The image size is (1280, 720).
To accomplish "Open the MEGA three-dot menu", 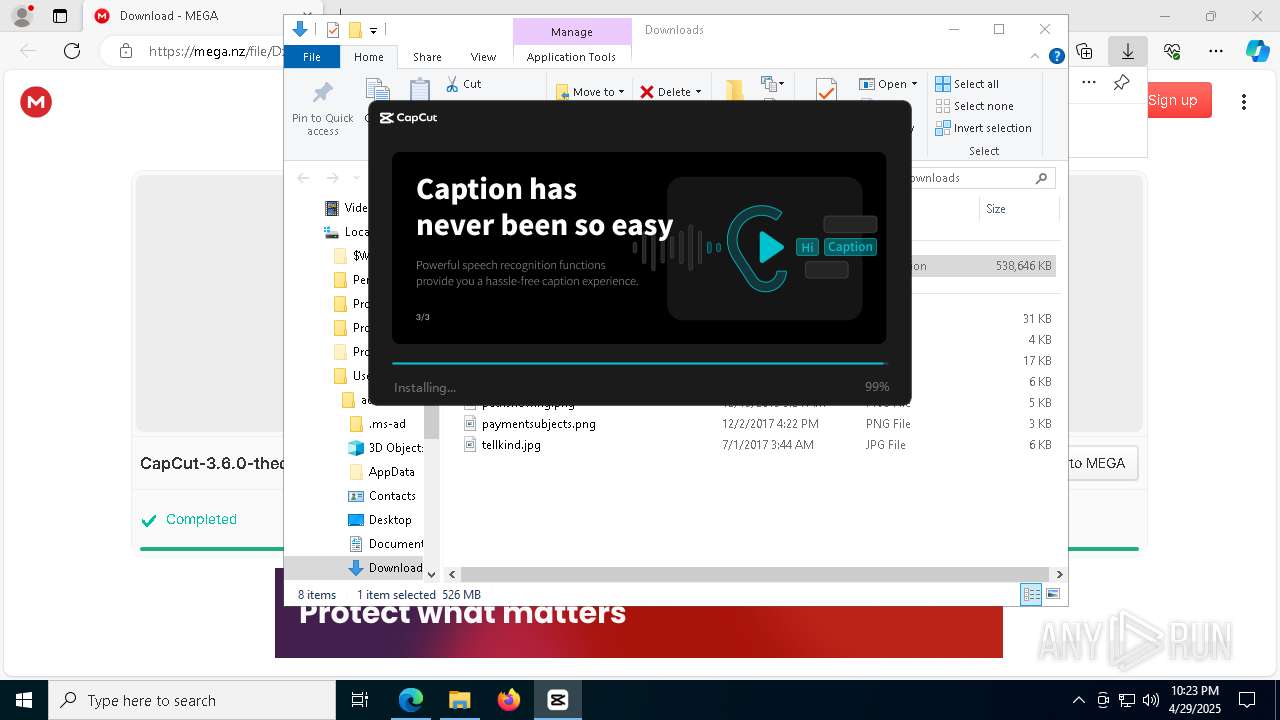I will [x=1244, y=102].
